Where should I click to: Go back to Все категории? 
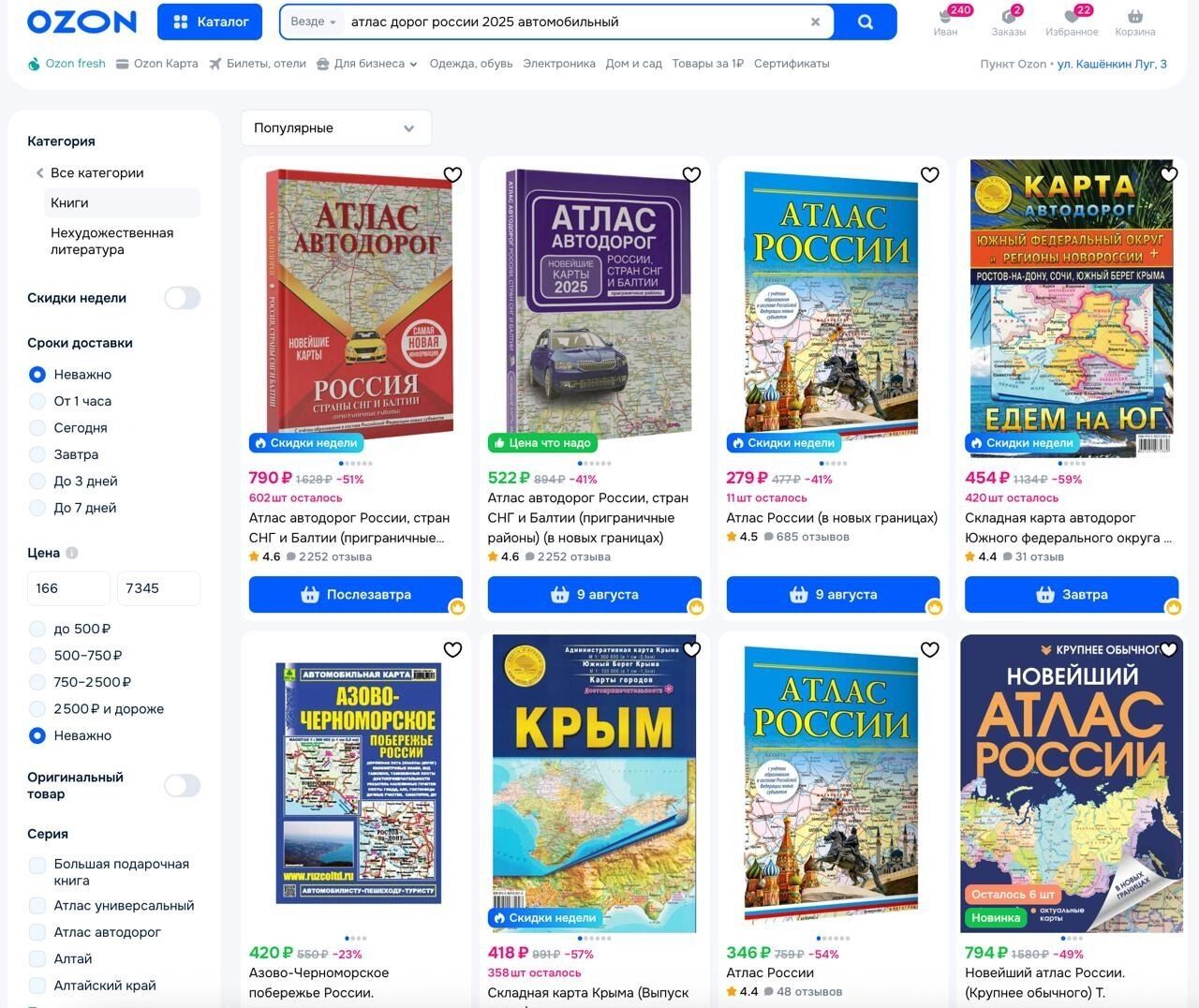[96, 173]
